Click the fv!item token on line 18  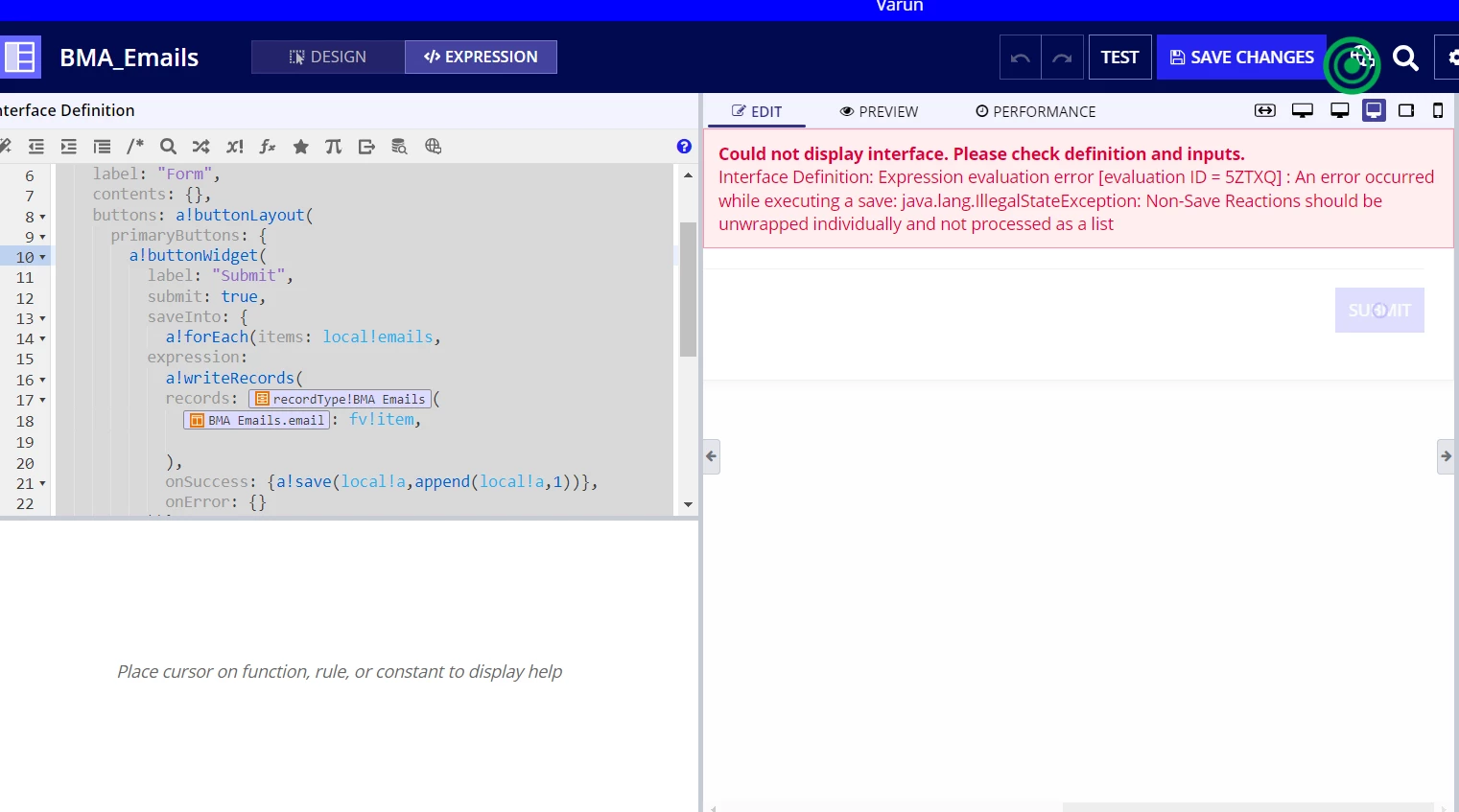[382, 419]
